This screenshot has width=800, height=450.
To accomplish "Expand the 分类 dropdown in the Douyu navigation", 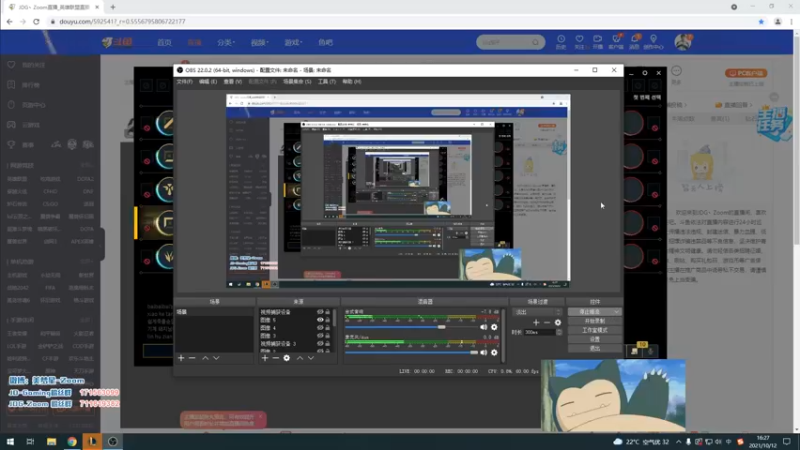I will coord(226,42).
